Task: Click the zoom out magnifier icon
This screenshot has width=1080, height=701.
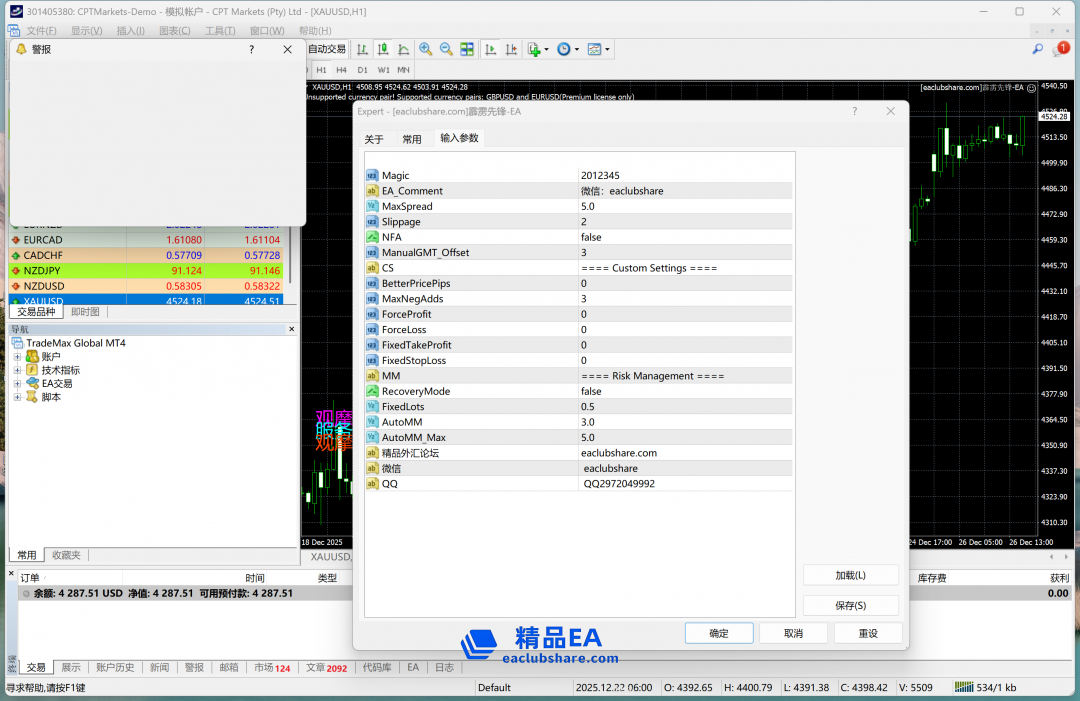Action: pos(446,49)
